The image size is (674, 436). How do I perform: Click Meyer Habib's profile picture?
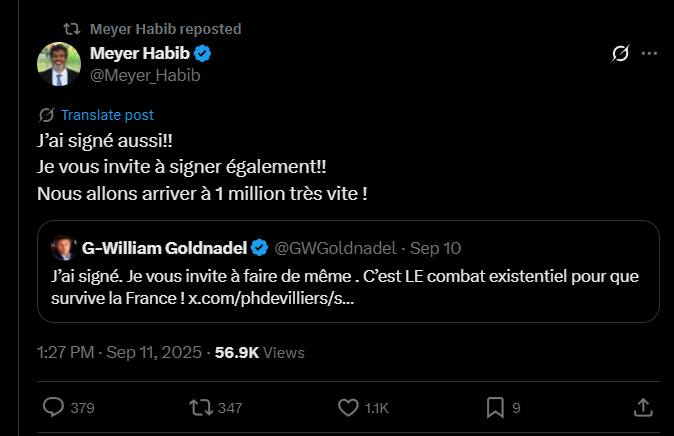[x=59, y=64]
